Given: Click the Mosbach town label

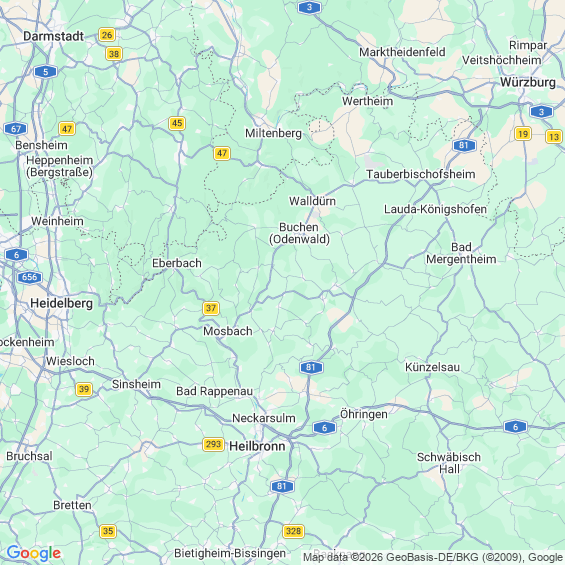Looking at the screenshot, I should [x=228, y=331].
